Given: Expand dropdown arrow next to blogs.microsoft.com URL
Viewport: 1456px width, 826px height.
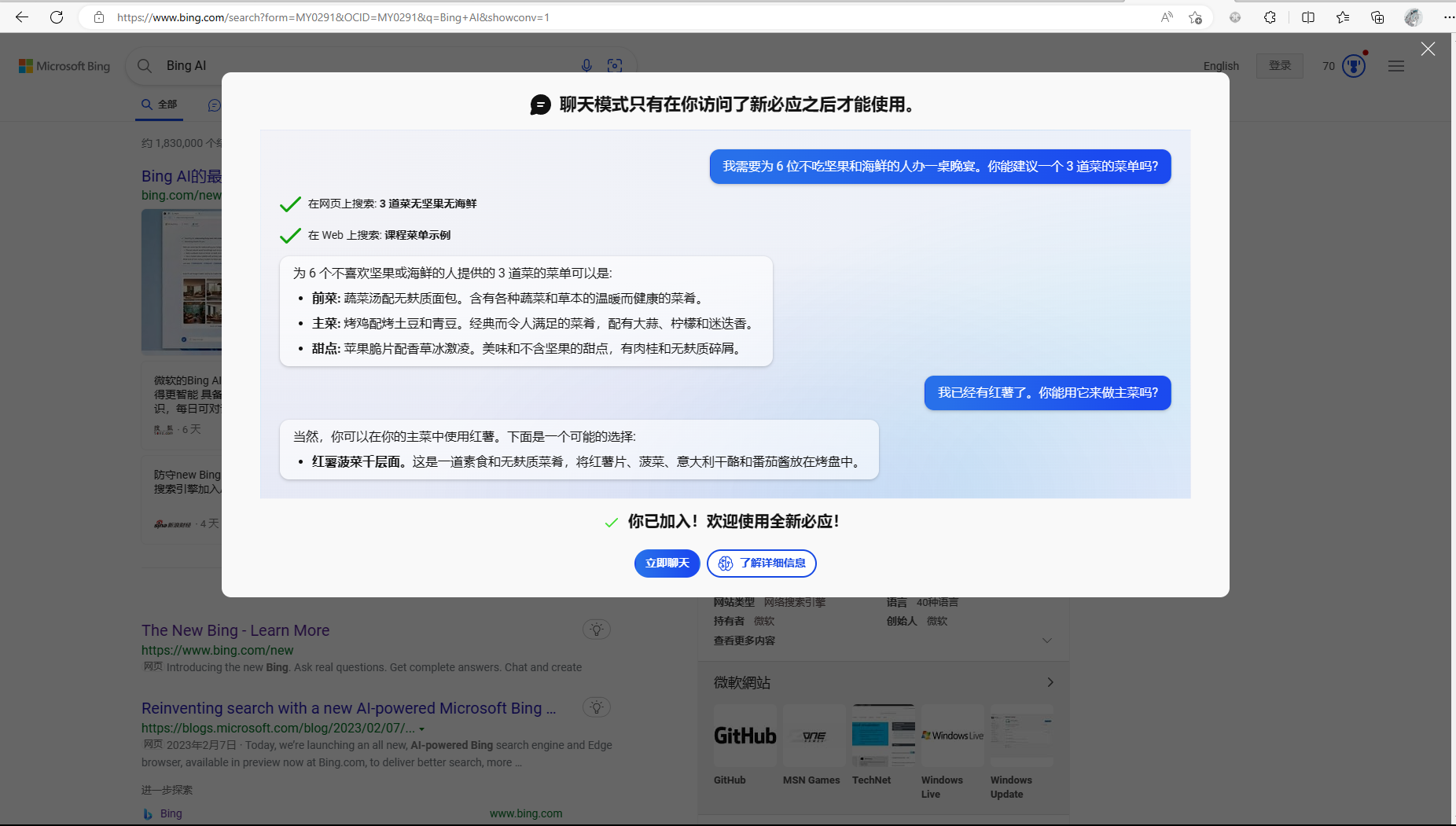Looking at the screenshot, I should point(422,729).
